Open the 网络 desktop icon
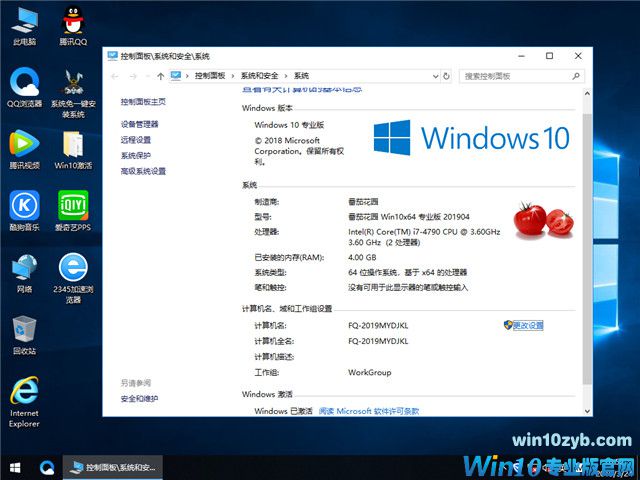The width and height of the screenshot is (640, 480). click(x=24, y=273)
